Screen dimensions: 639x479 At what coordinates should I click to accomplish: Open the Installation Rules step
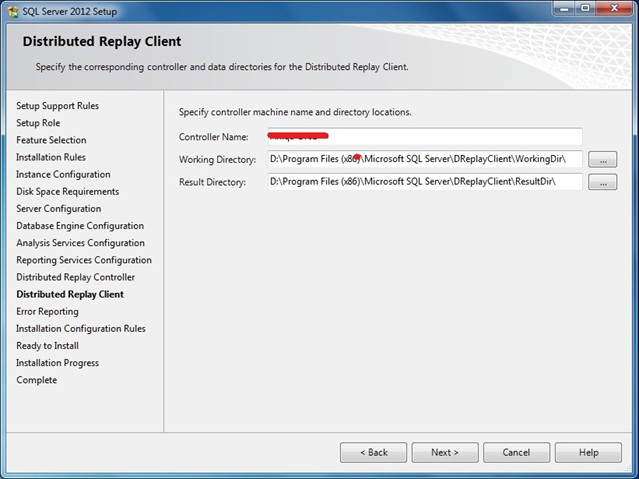click(51, 157)
